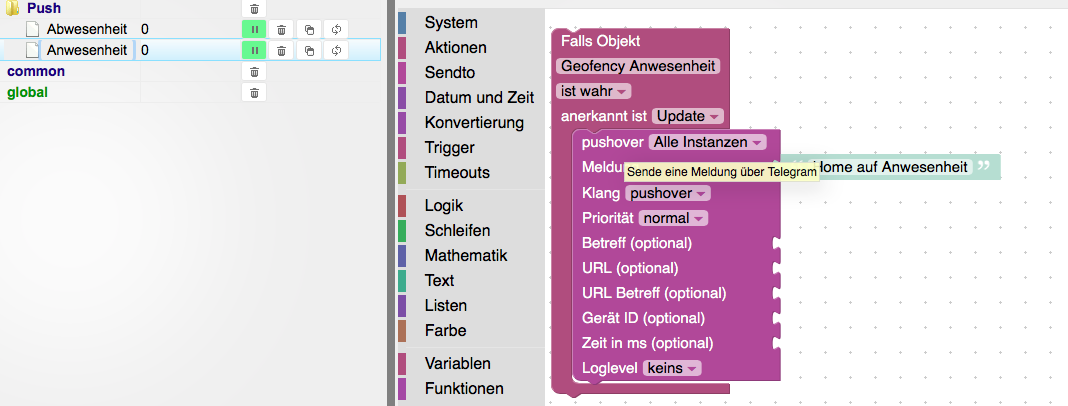Delete the Anwesenheit script

click(x=282, y=50)
